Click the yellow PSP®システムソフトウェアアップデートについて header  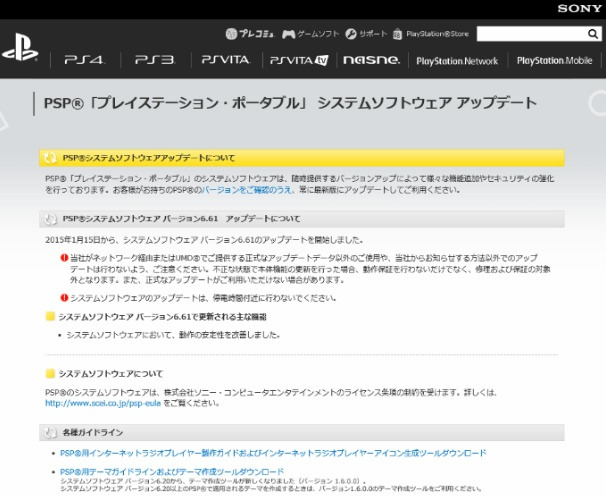click(x=302, y=158)
